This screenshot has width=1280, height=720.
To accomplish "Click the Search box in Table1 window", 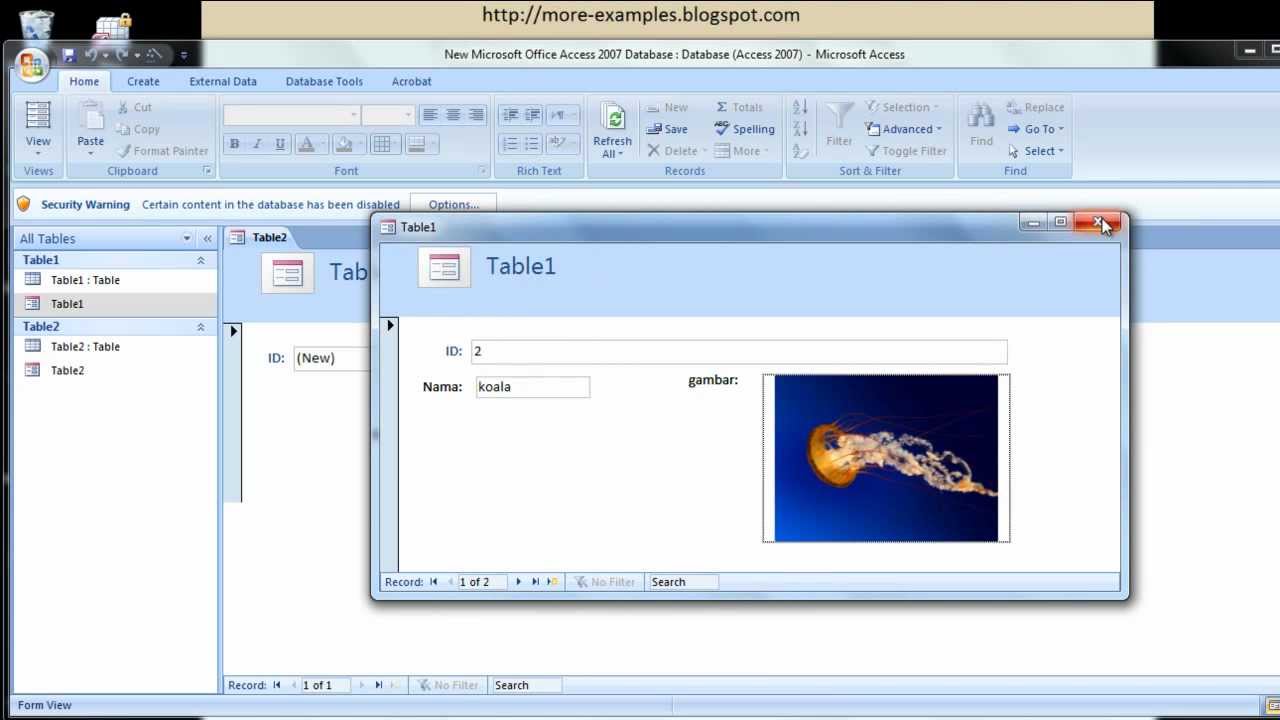I will [683, 582].
